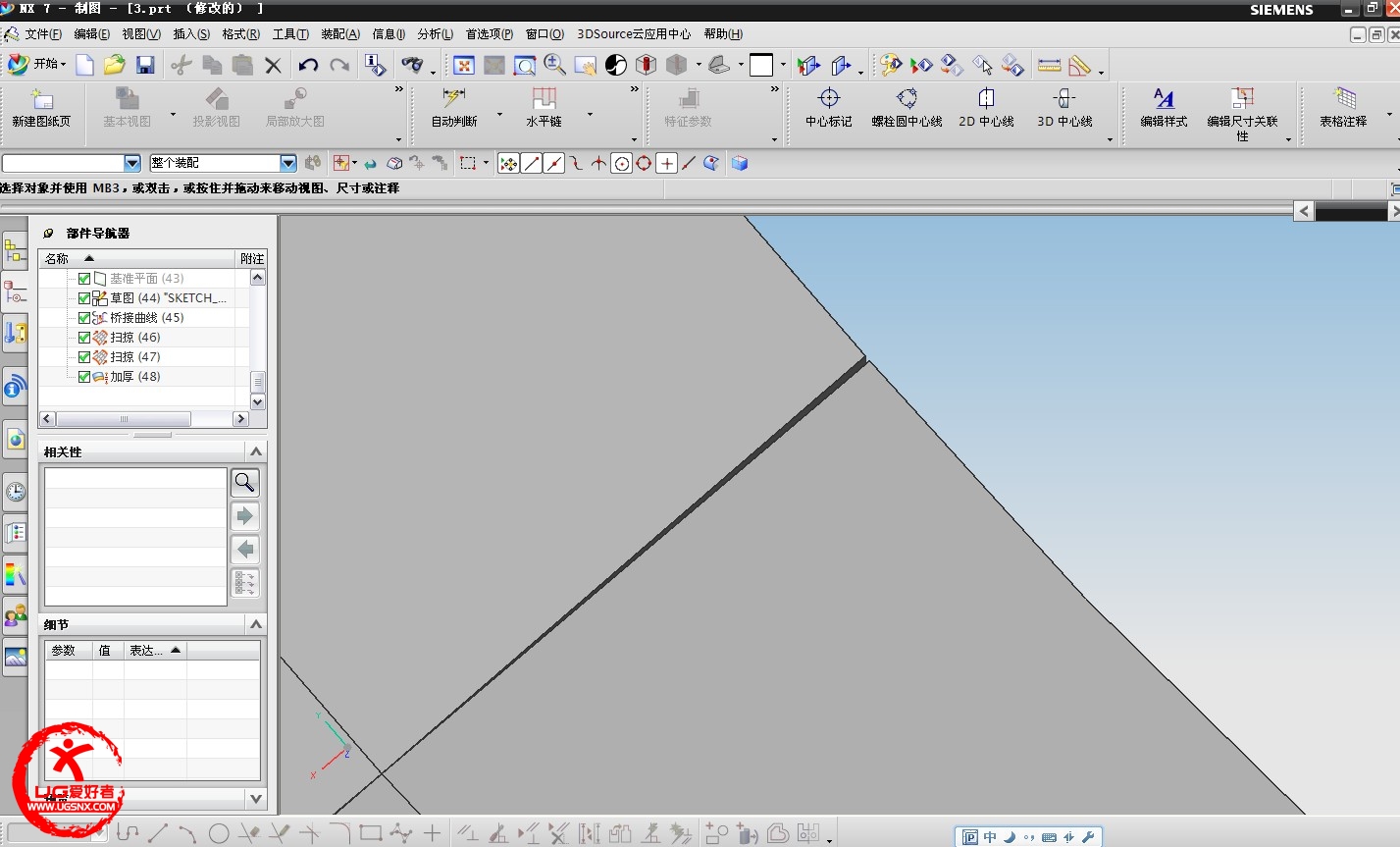Toggle snap to circle center option

(x=622, y=163)
